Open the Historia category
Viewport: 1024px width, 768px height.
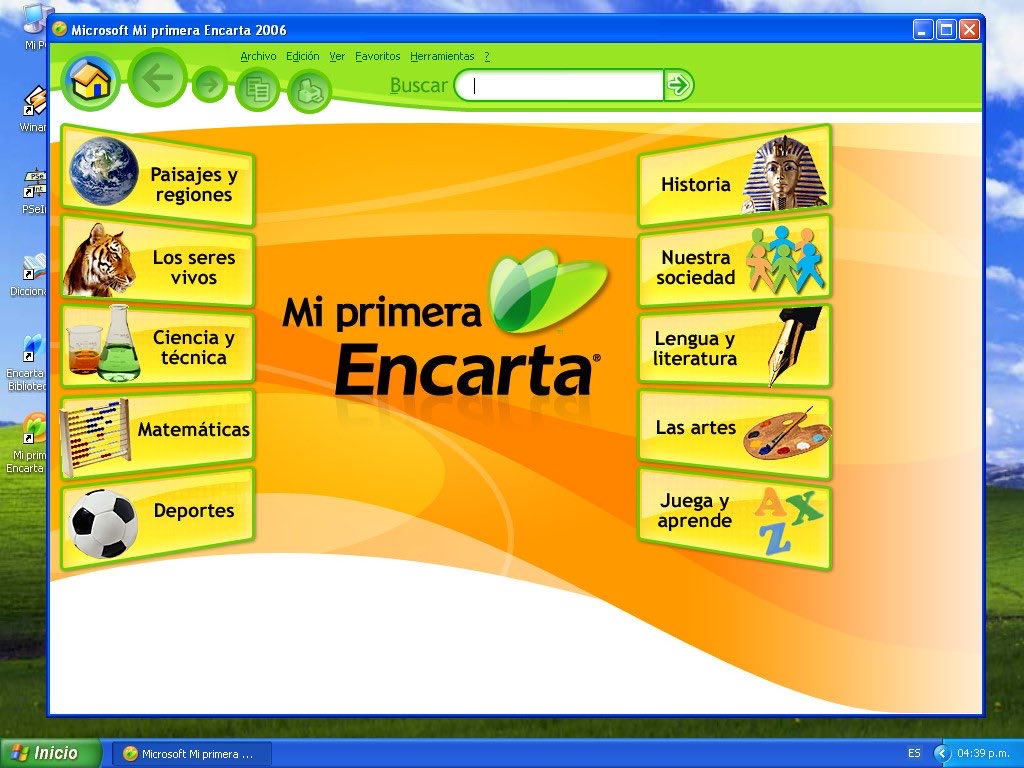coord(734,176)
